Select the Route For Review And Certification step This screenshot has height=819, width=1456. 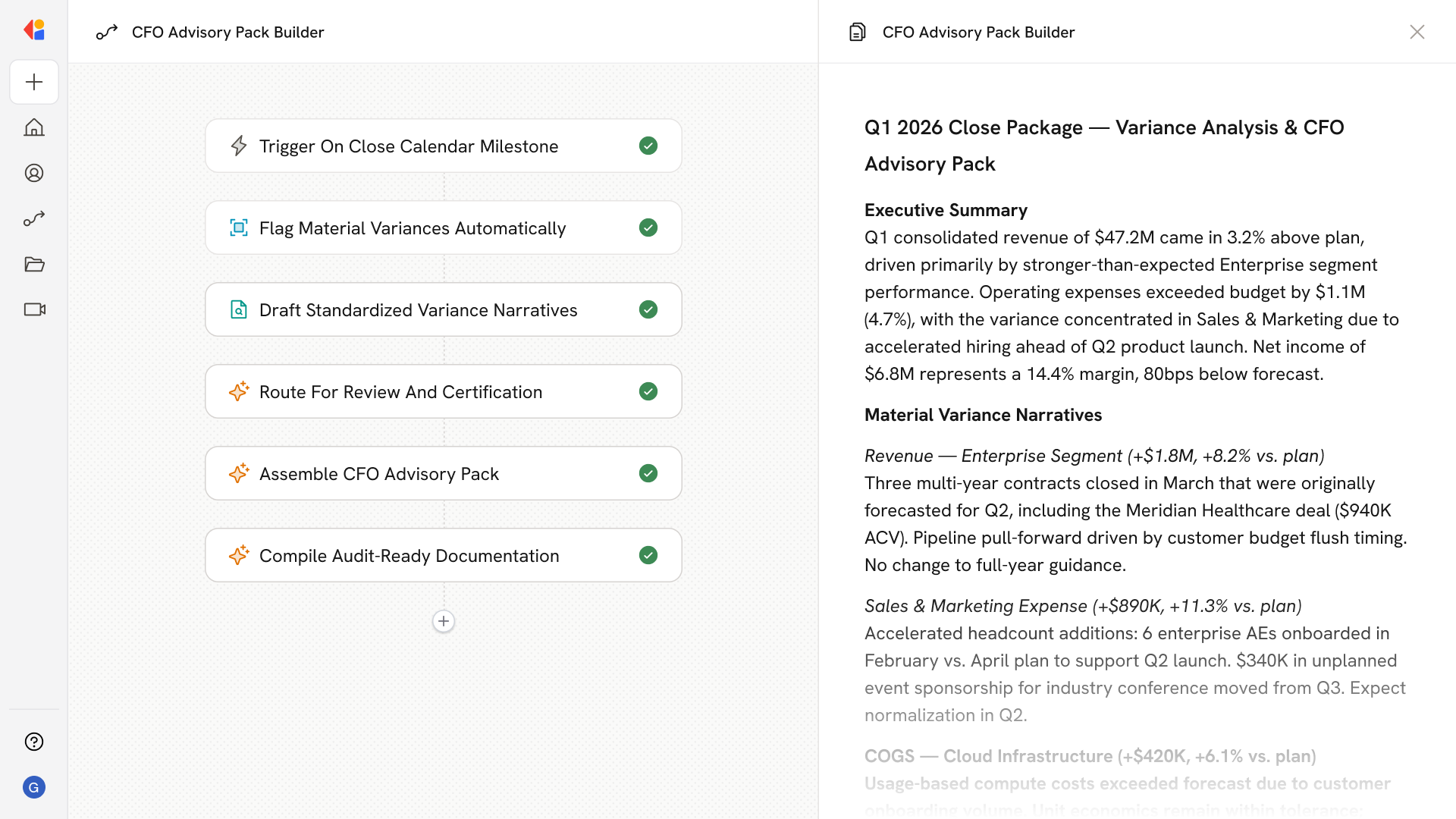coord(400,391)
